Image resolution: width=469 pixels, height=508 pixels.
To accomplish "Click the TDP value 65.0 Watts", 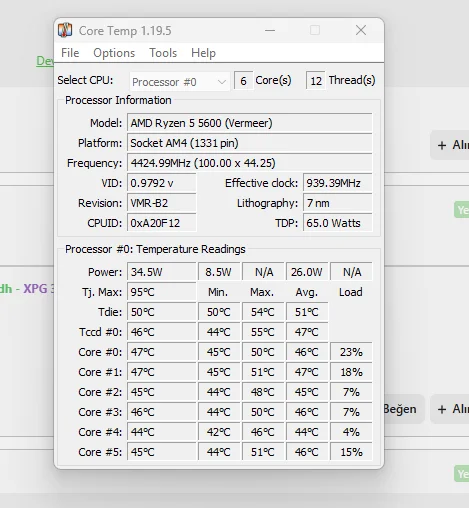I will click(x=337, y=223).
